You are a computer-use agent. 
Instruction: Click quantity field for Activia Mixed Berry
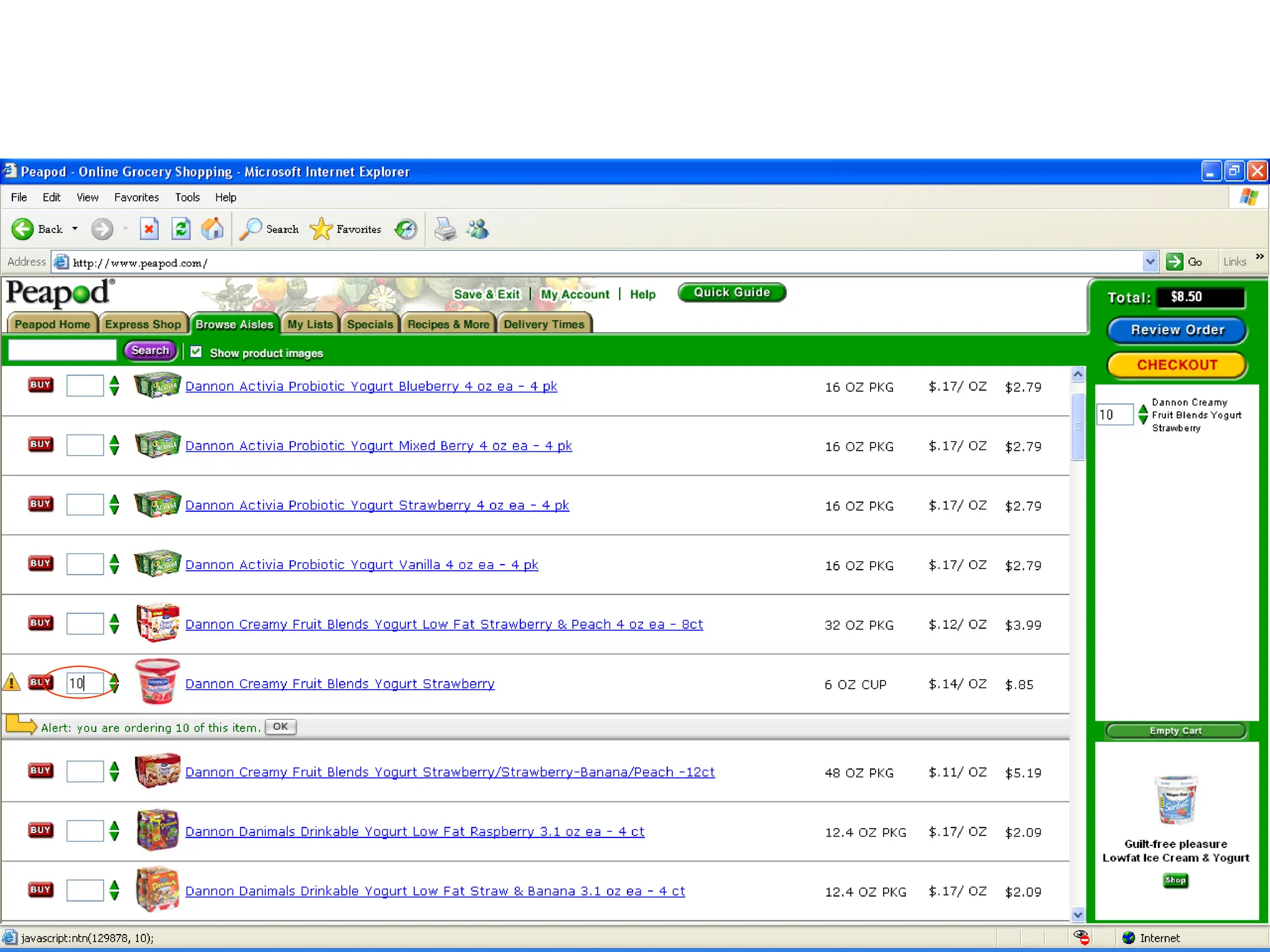click(85, 445)
